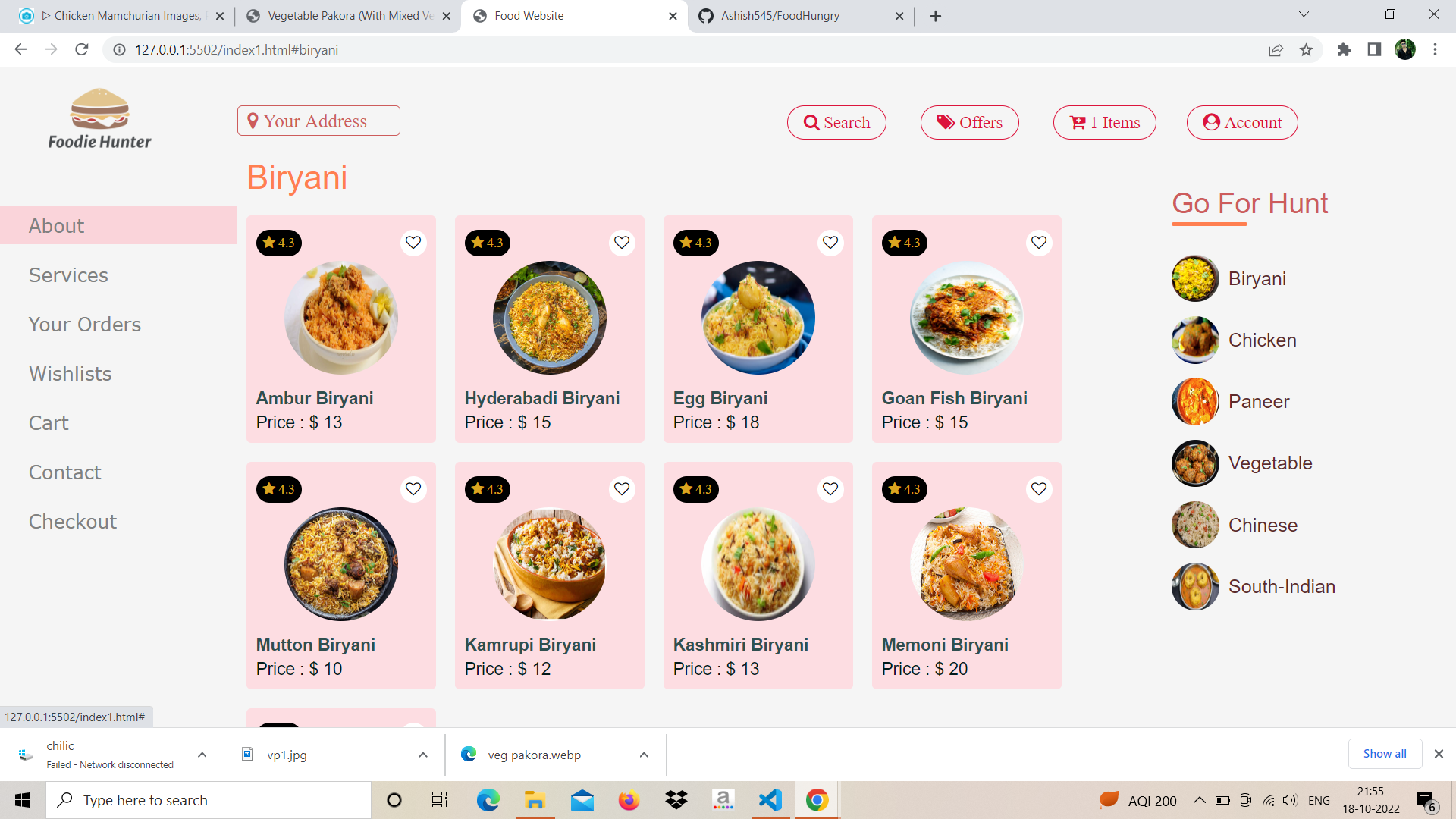Open the notification center icon

1426,801
